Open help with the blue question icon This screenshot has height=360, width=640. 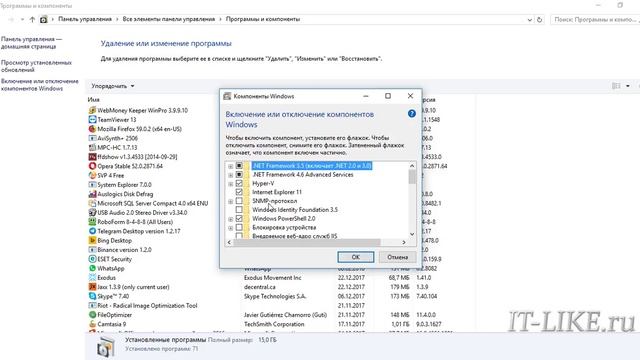click(412, 114)
